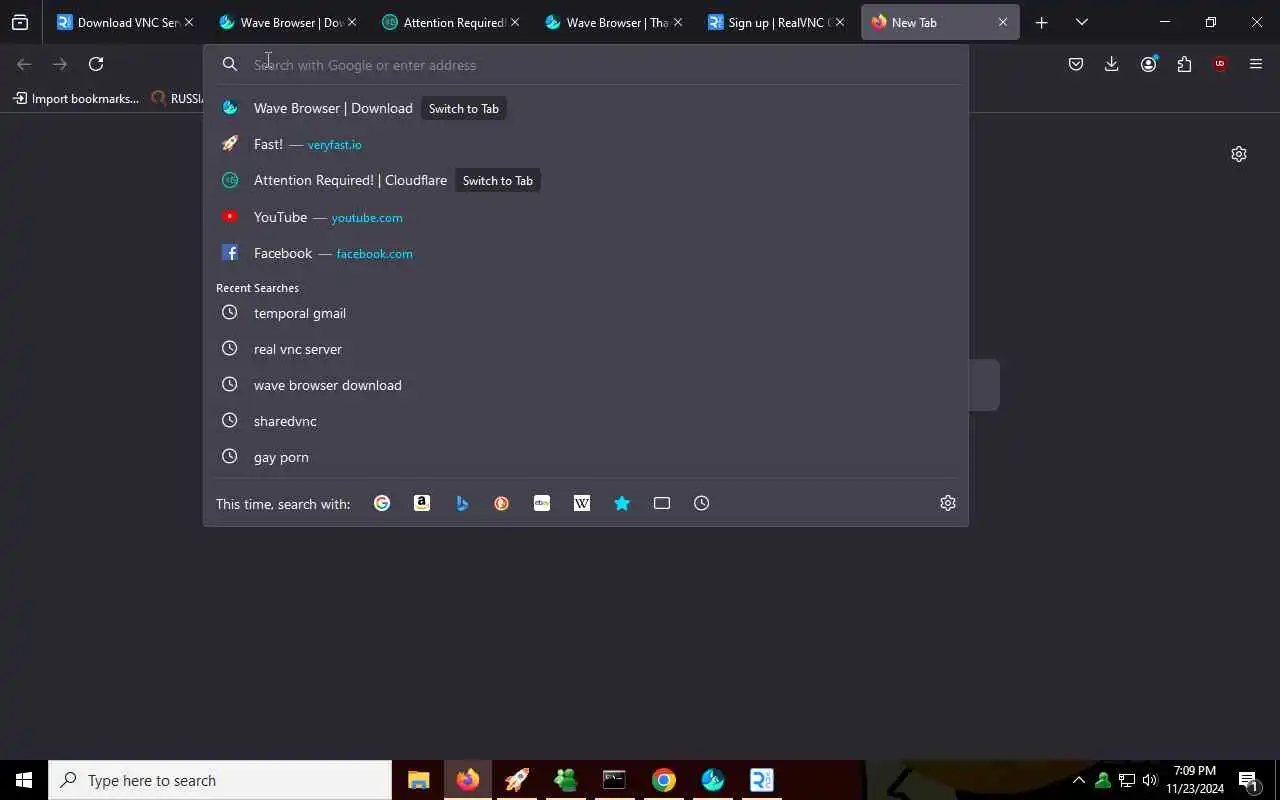This screenshot has height=800, width=1280.
Task: Select the New Tab tab
Action: click(940, 22)
